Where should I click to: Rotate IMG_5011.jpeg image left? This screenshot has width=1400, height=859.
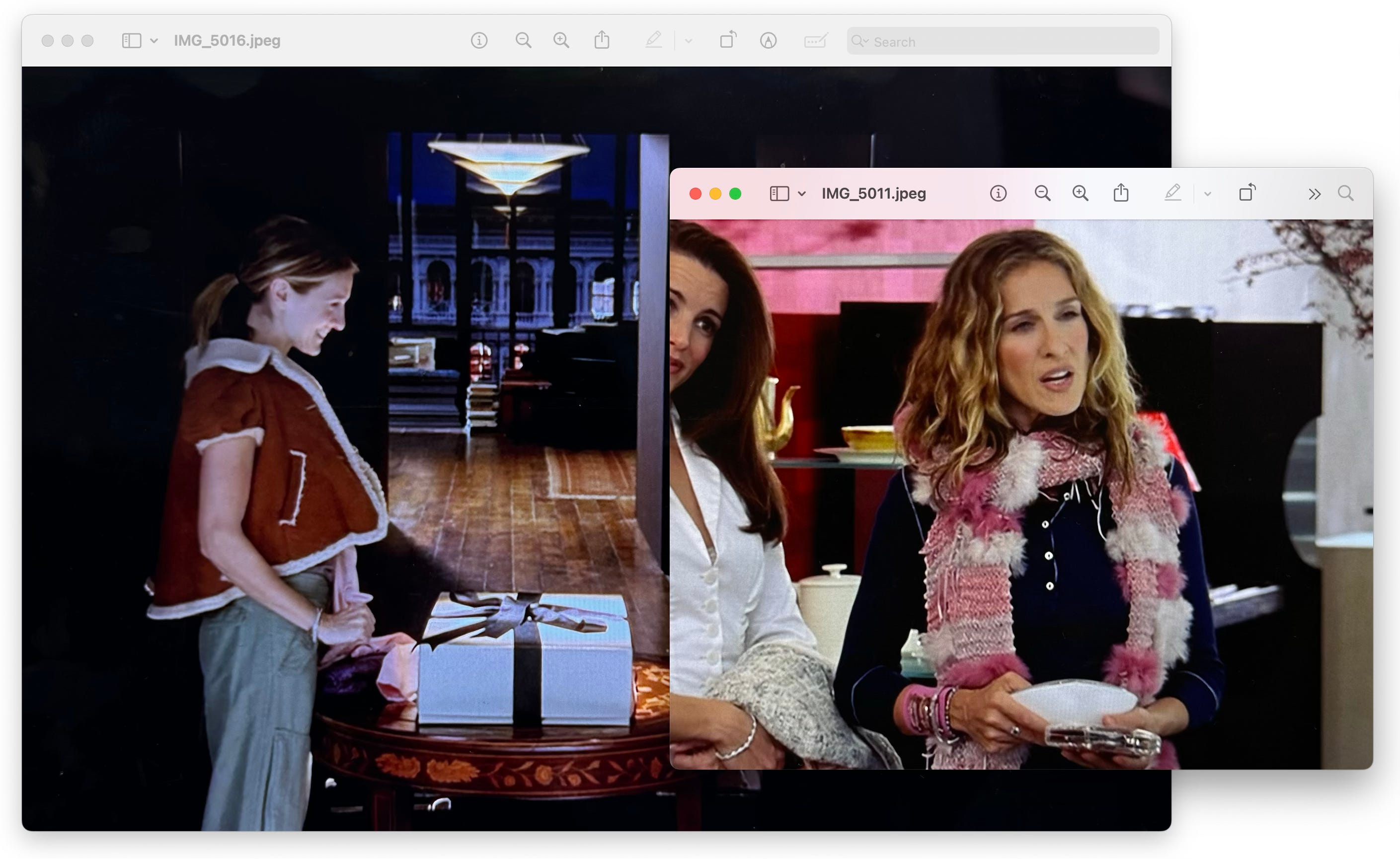pos(1247,193)
